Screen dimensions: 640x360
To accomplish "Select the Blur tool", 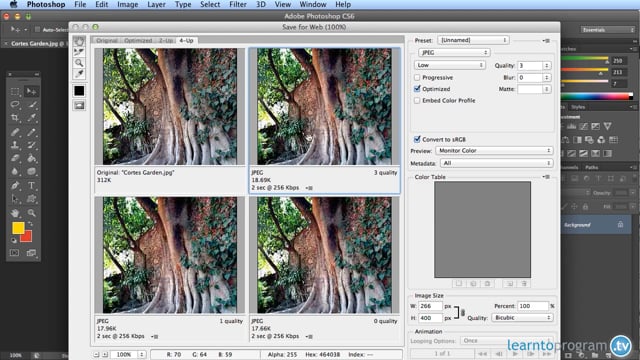I will click(15, 172).
